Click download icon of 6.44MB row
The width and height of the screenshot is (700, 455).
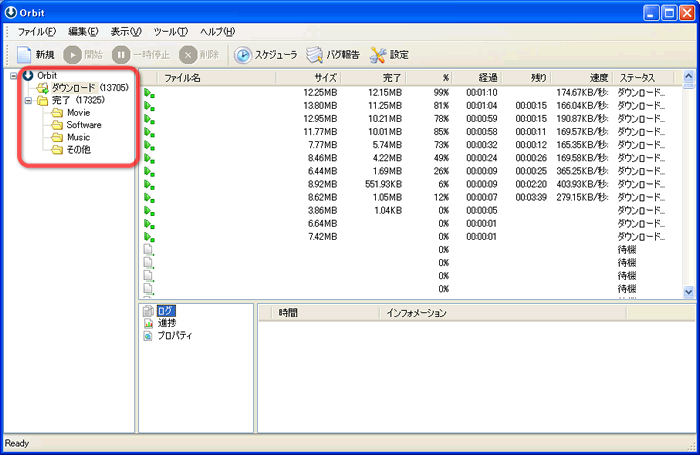coord(149,171)
